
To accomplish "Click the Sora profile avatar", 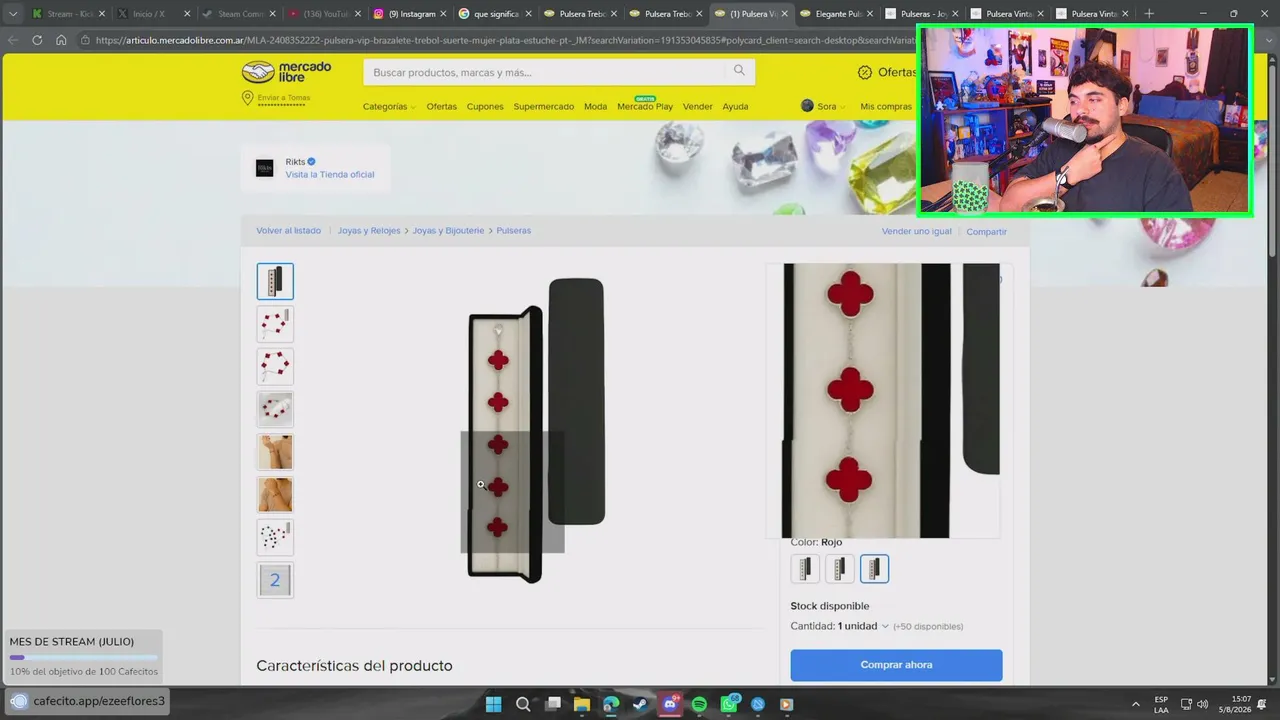I will click(807, 106).
